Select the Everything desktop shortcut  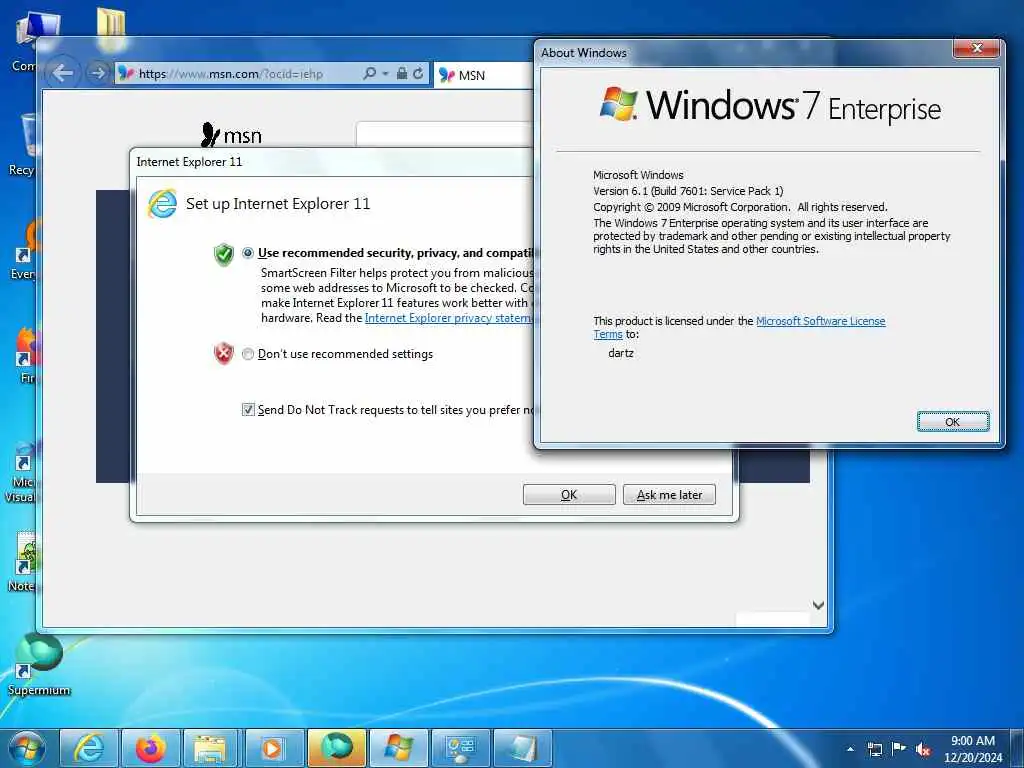(24, 249)
